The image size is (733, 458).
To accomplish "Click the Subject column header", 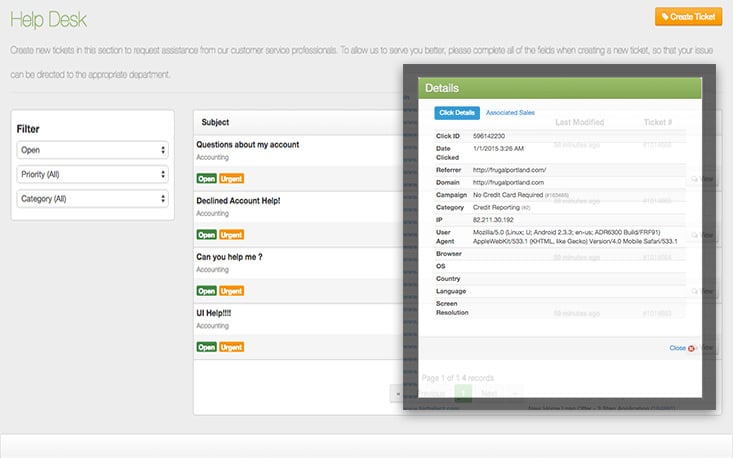I will pyautogui.click(x=215, y=122).
